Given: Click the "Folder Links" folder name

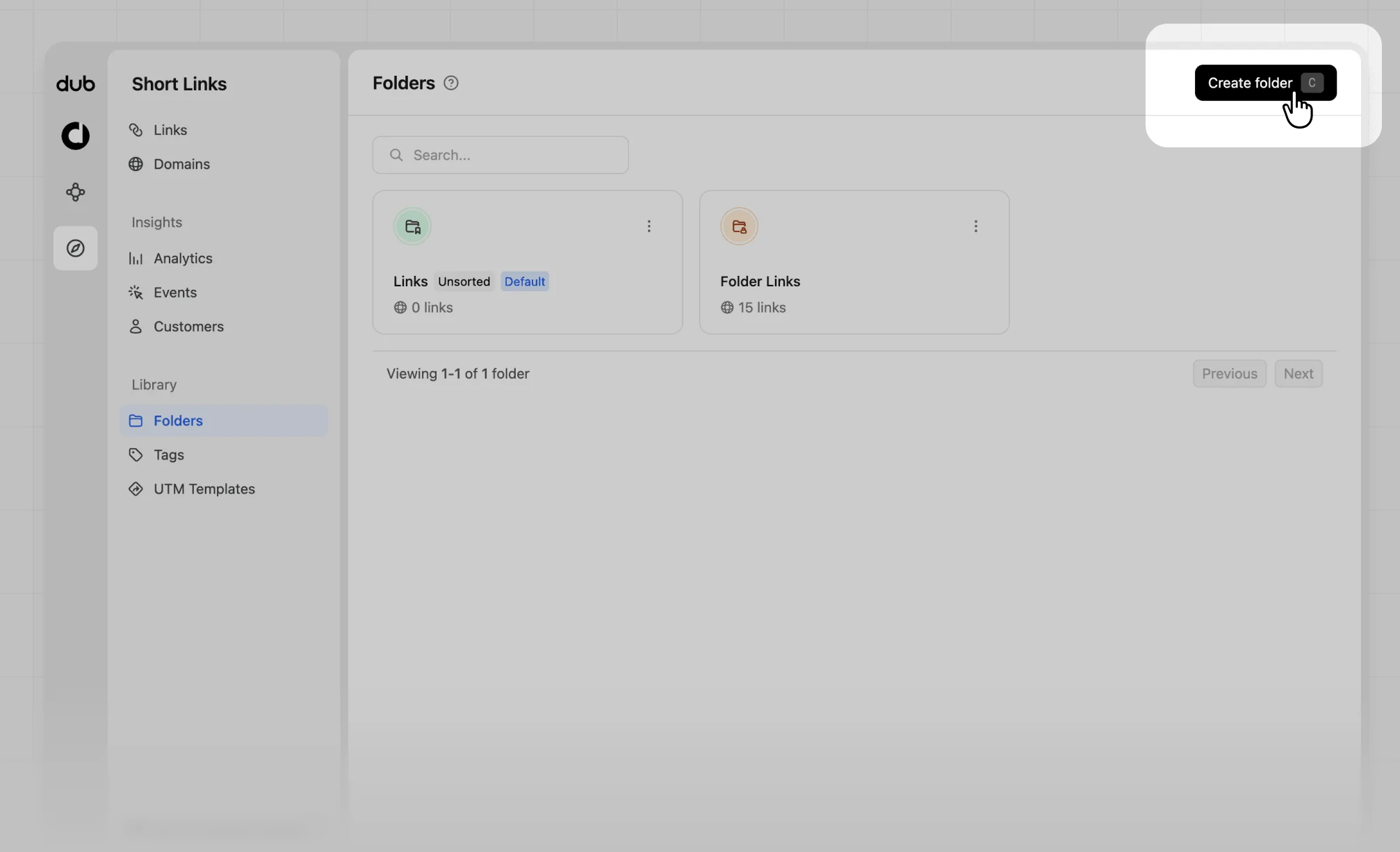Looking at the screenshot, I should click(760, 281).
